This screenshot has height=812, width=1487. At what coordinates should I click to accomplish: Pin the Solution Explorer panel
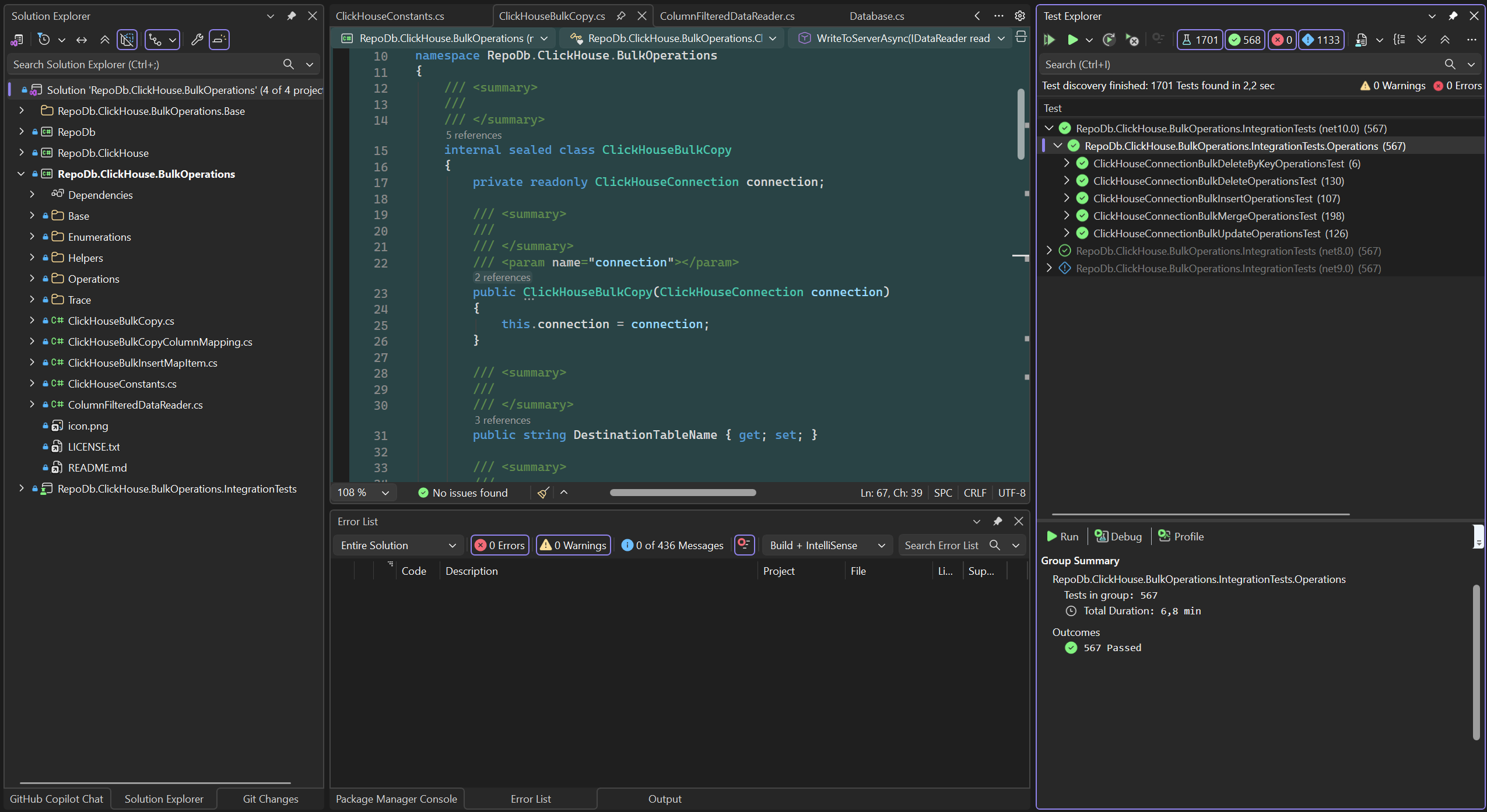click(x=291, y=16)
